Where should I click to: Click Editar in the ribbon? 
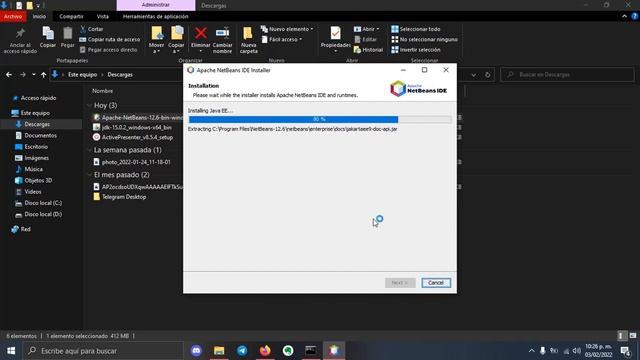[366, 40]
